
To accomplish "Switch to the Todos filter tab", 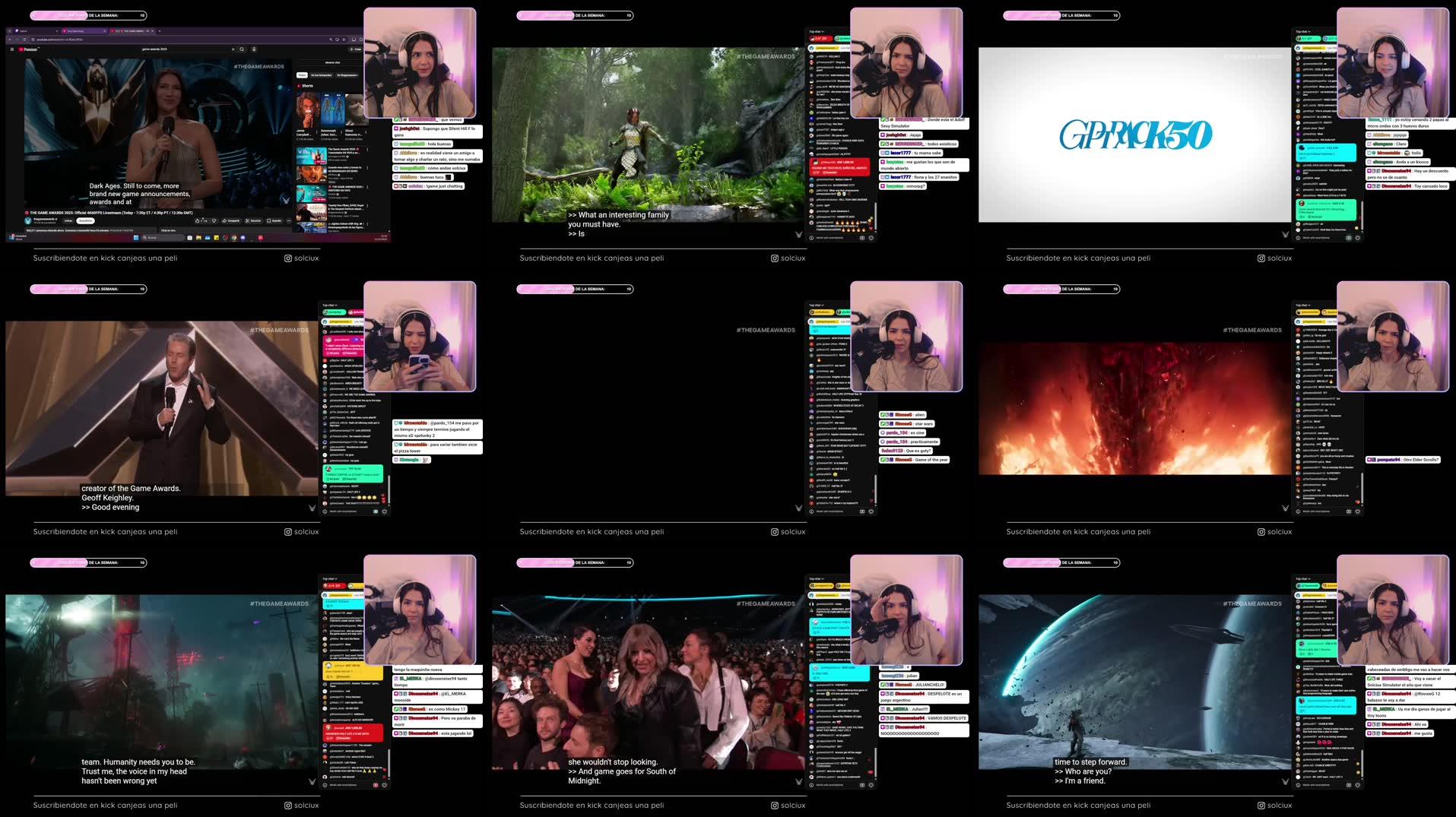I will point(303,75).
